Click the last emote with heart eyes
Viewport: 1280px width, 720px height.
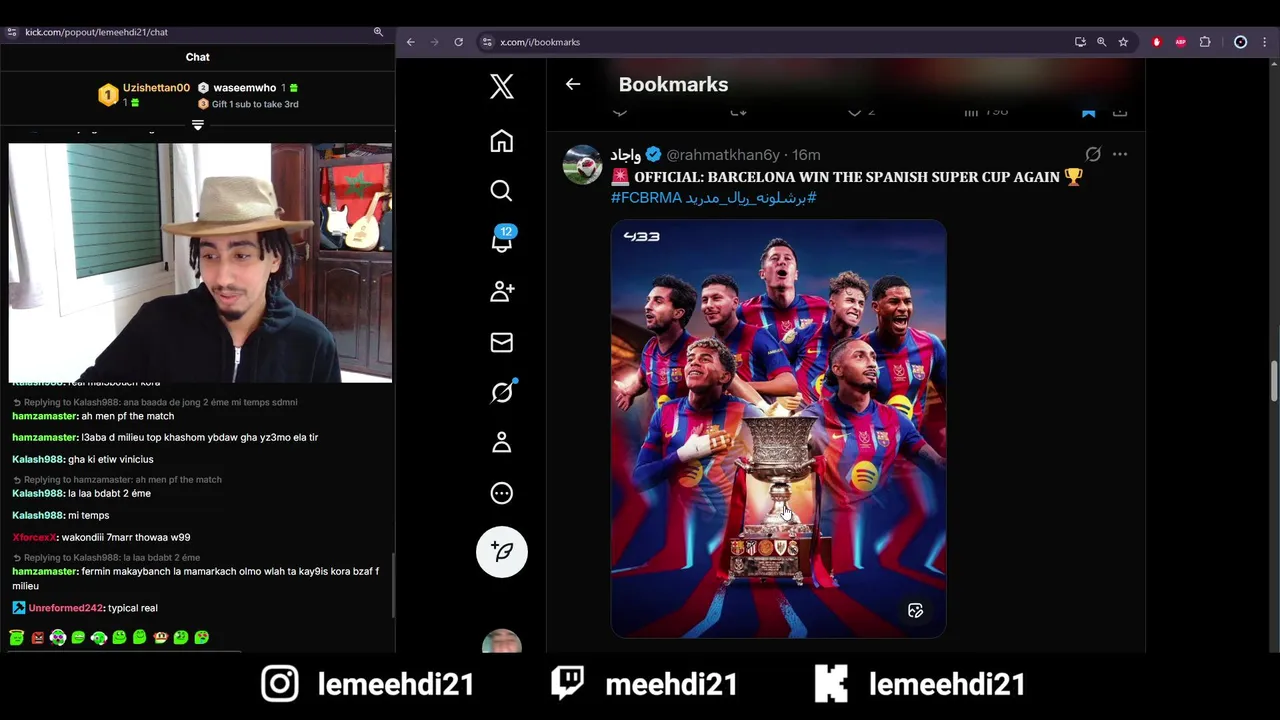[201, 637]
